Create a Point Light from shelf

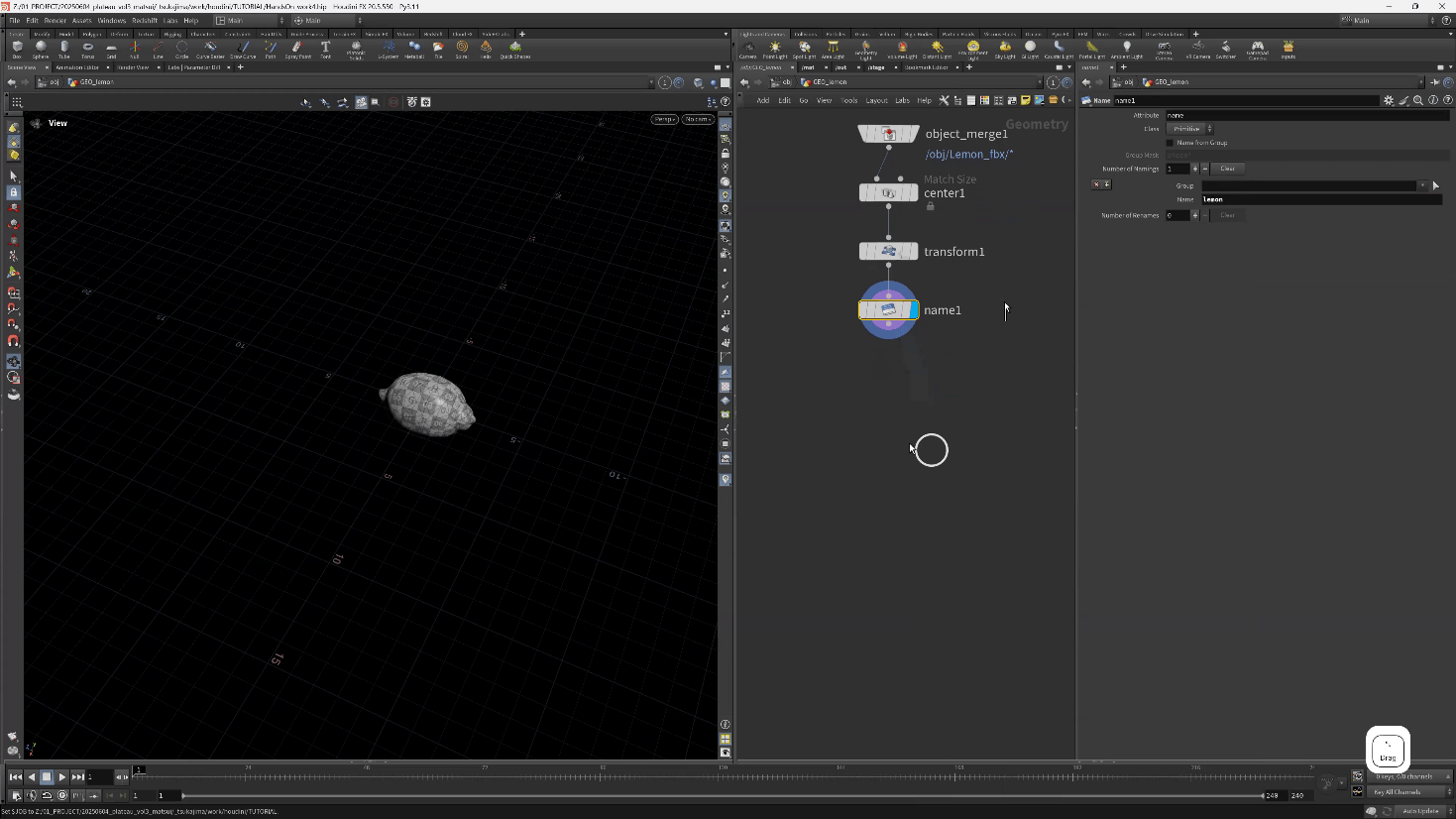pyautogui.click(x=775, y=49)
